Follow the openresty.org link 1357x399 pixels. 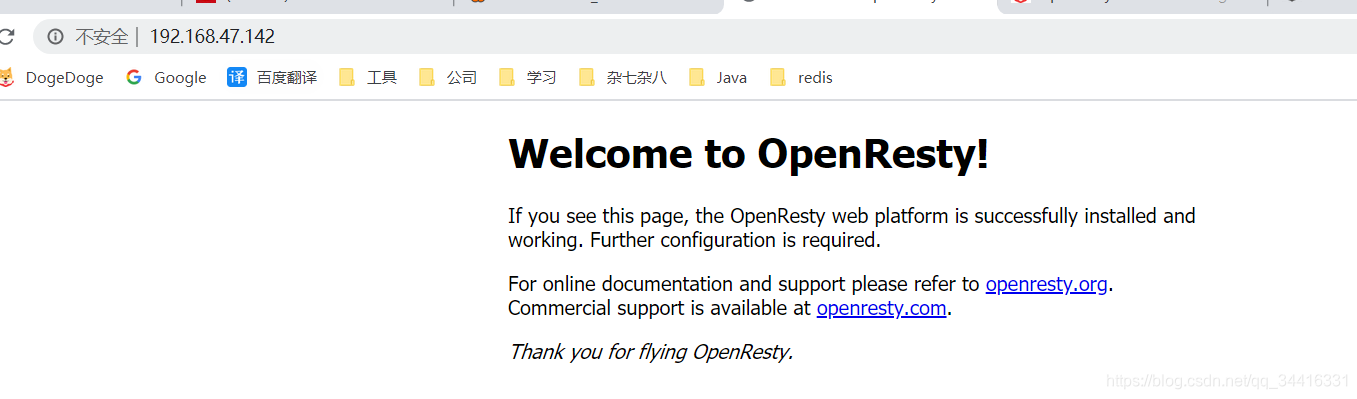click(1046, 284)
